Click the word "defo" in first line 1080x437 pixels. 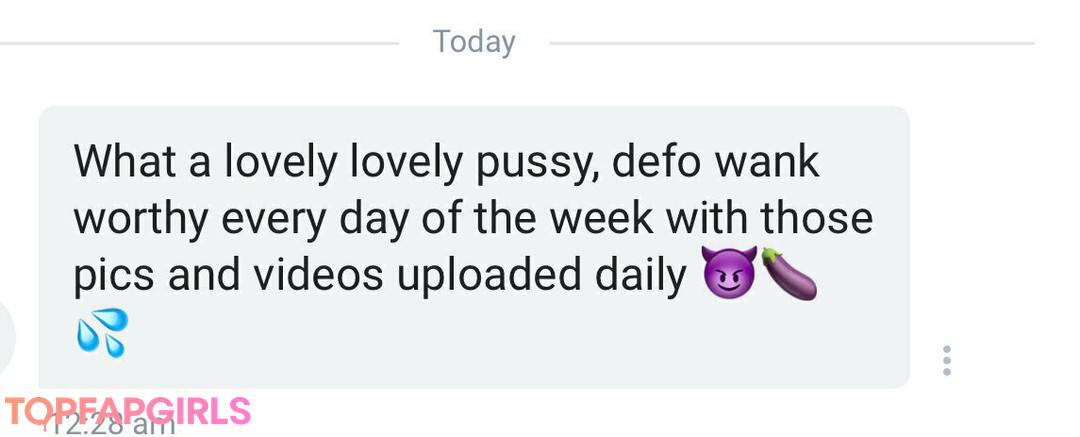(657, 162)
